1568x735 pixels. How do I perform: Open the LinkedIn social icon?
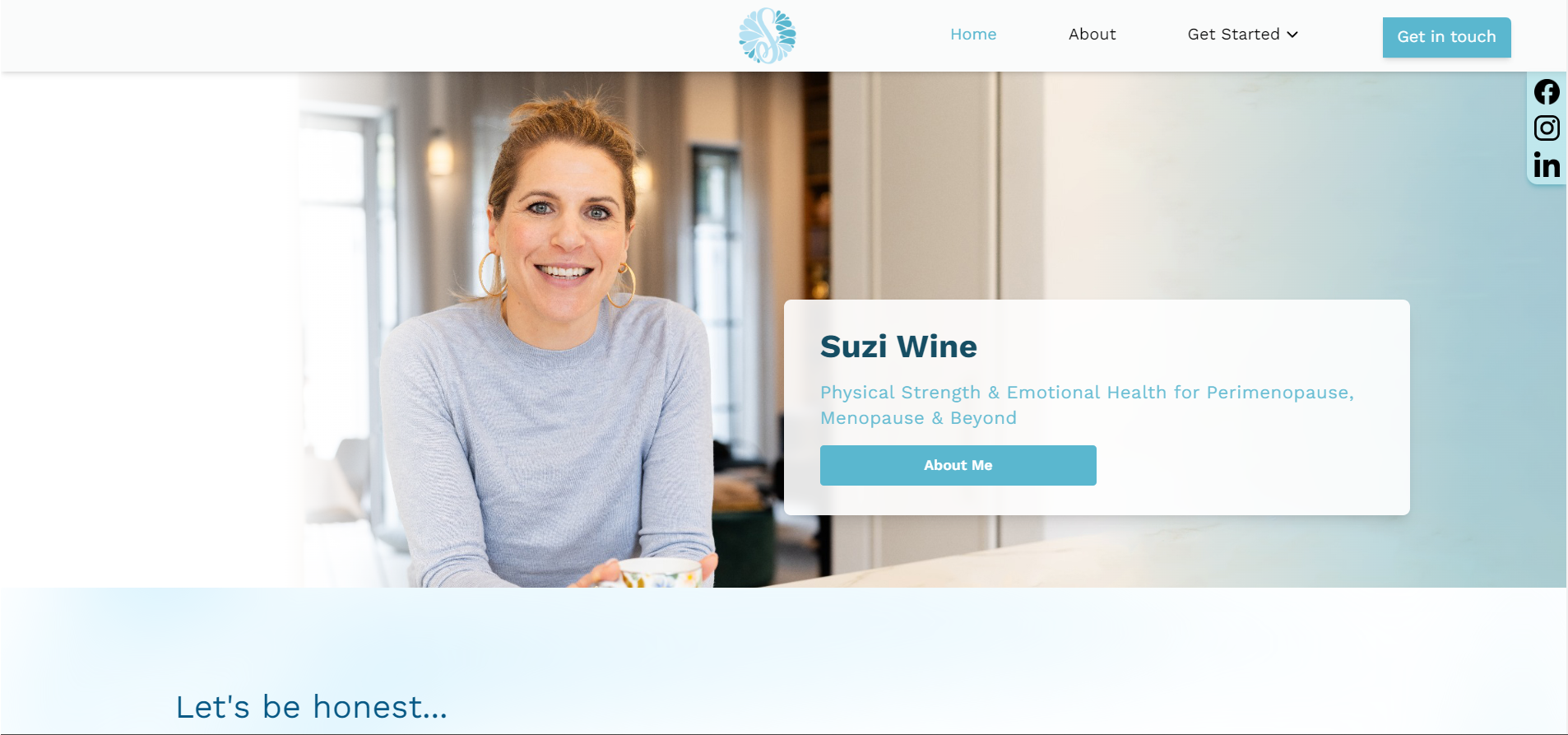tap(1547, 165)
